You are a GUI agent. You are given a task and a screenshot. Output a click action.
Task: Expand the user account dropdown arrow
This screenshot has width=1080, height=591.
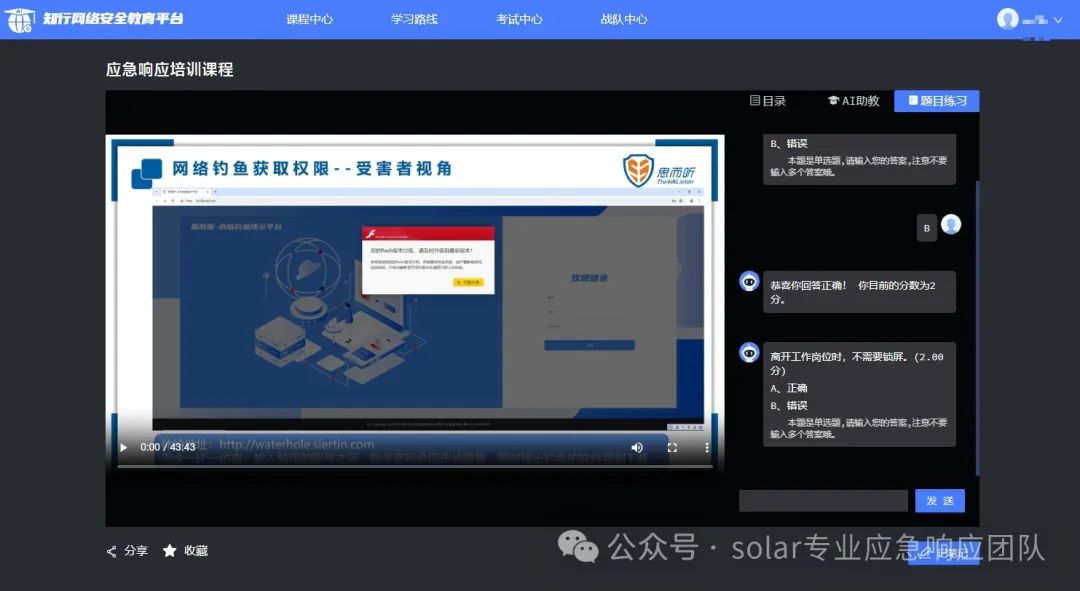click(x=1058, y=20)
